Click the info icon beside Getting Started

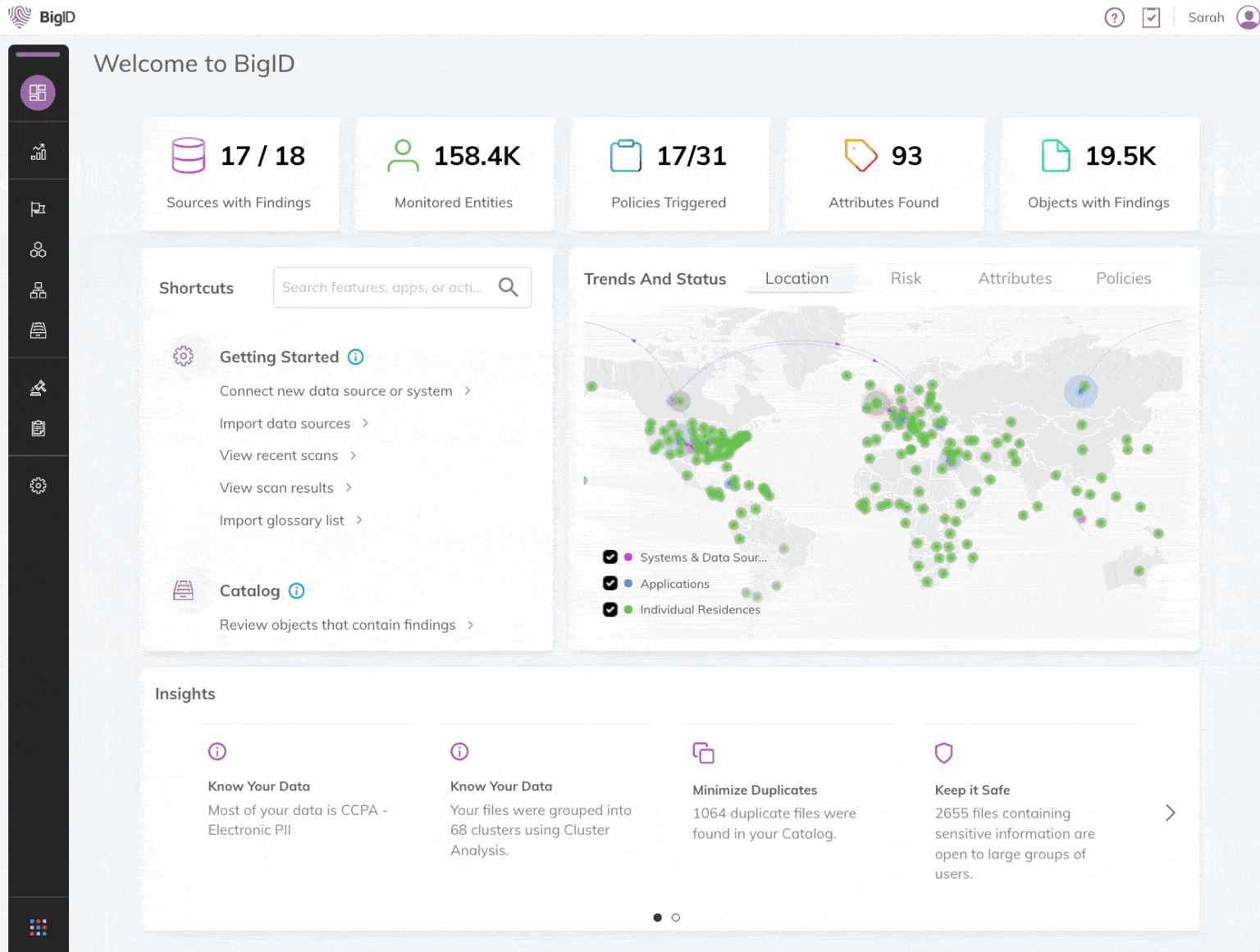(355, 357)
